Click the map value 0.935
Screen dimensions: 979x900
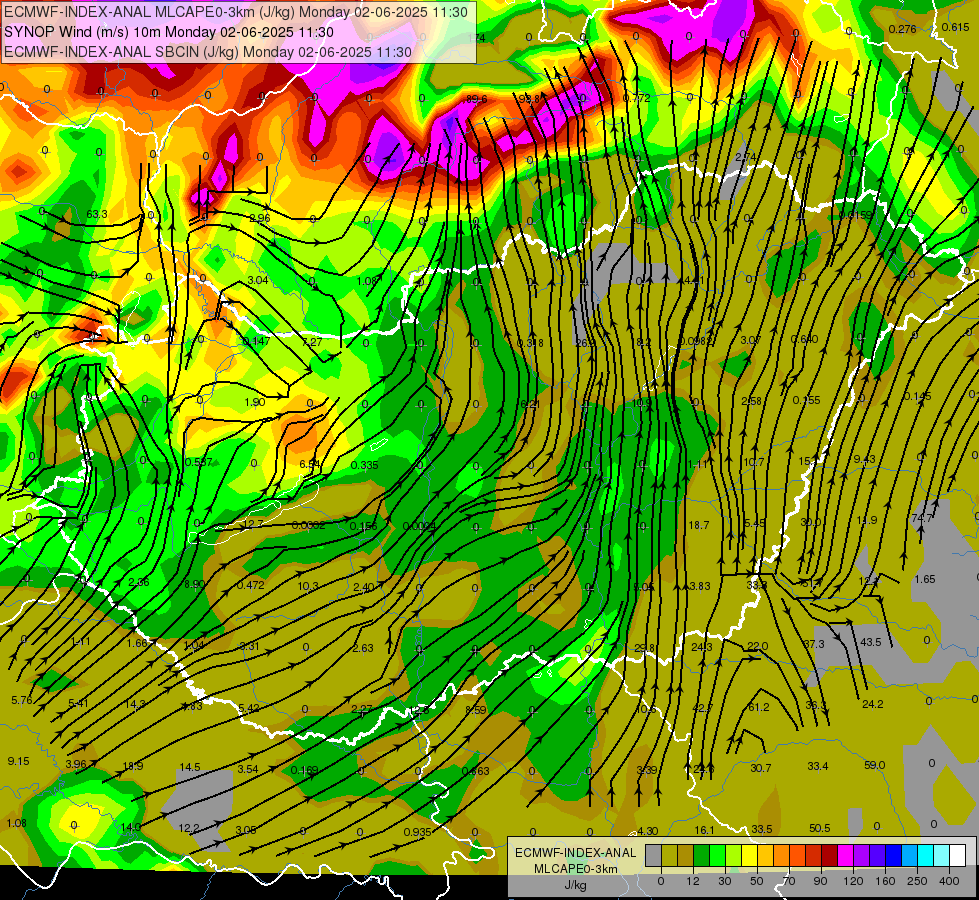(418, 832)
